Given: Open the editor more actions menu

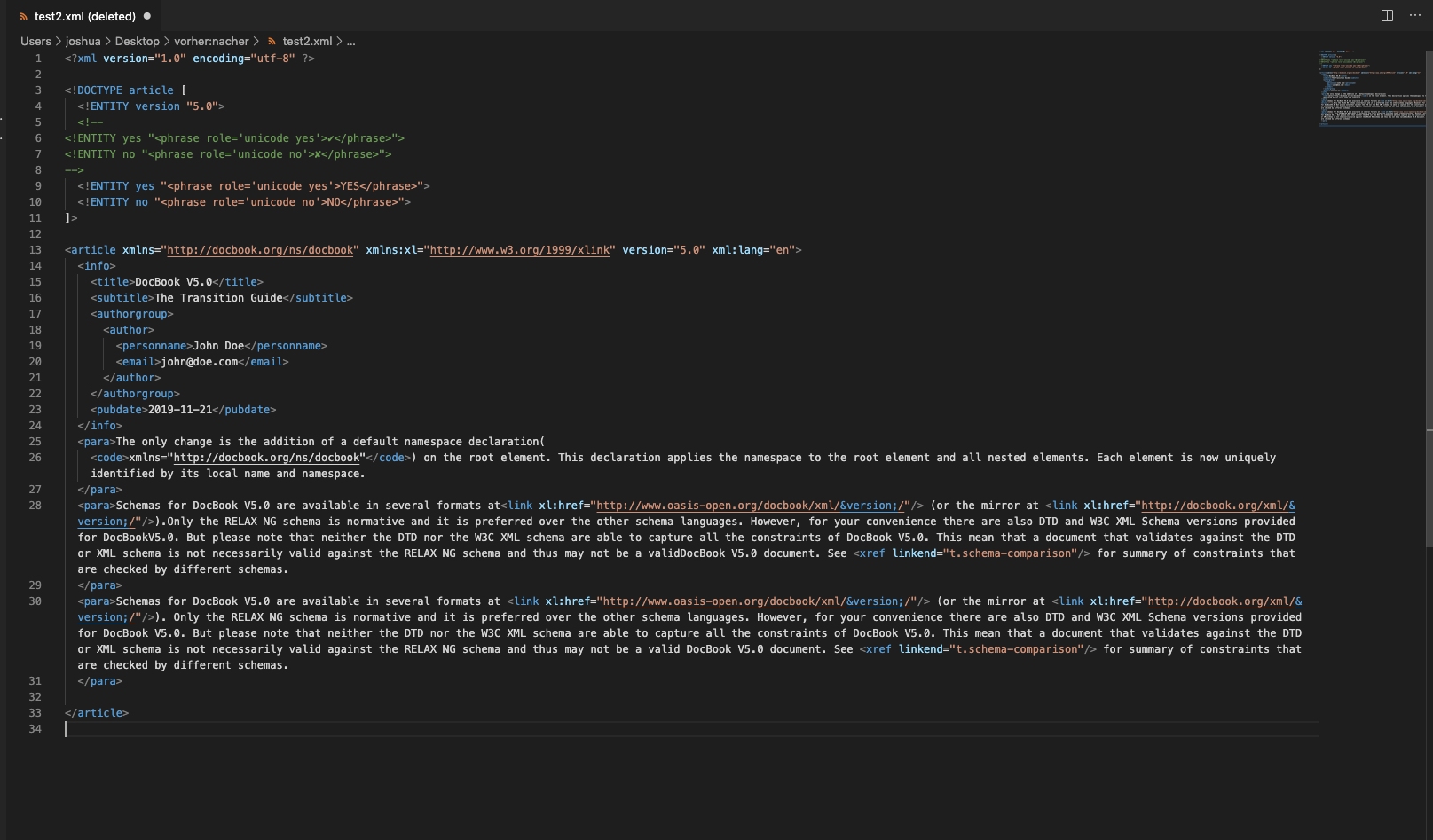Looking at the screenshot, I should pyautogui.click(x=1415, y=16).
